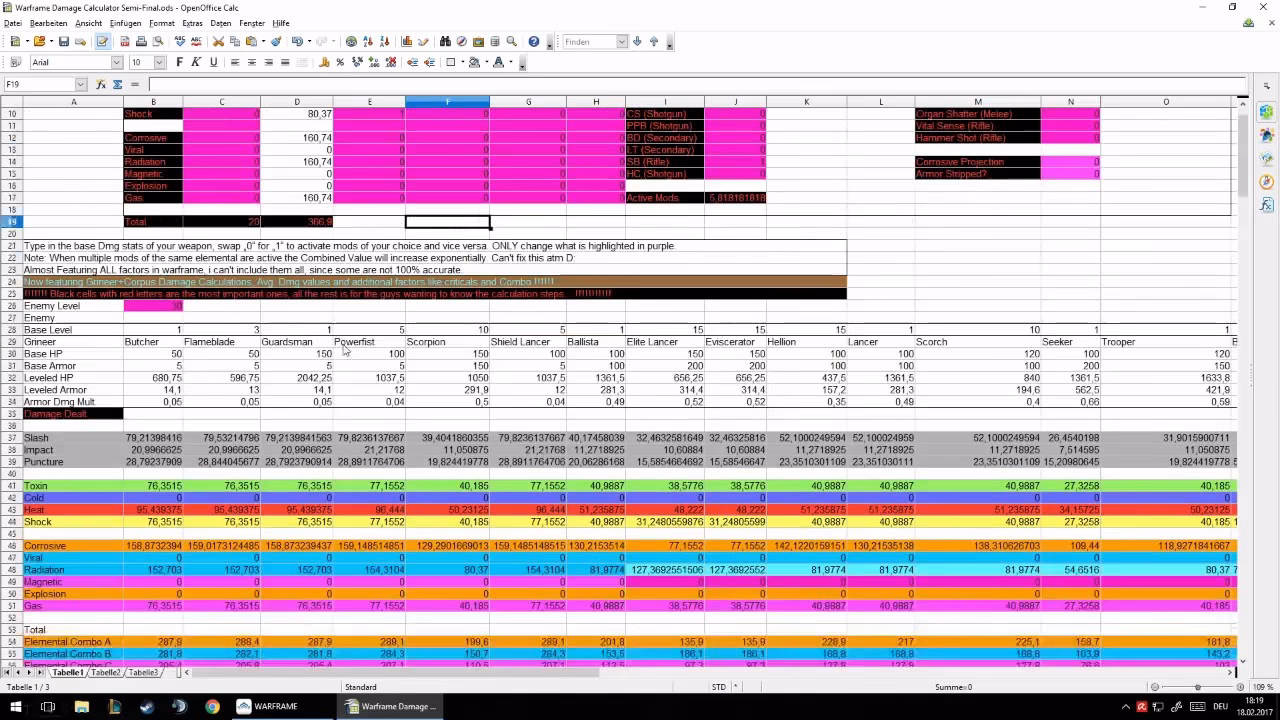Image resolution: width=1280 pixels, height=720 pixels.
Task: Undo last action with the arrow icon
Action: tap(297, 42)
